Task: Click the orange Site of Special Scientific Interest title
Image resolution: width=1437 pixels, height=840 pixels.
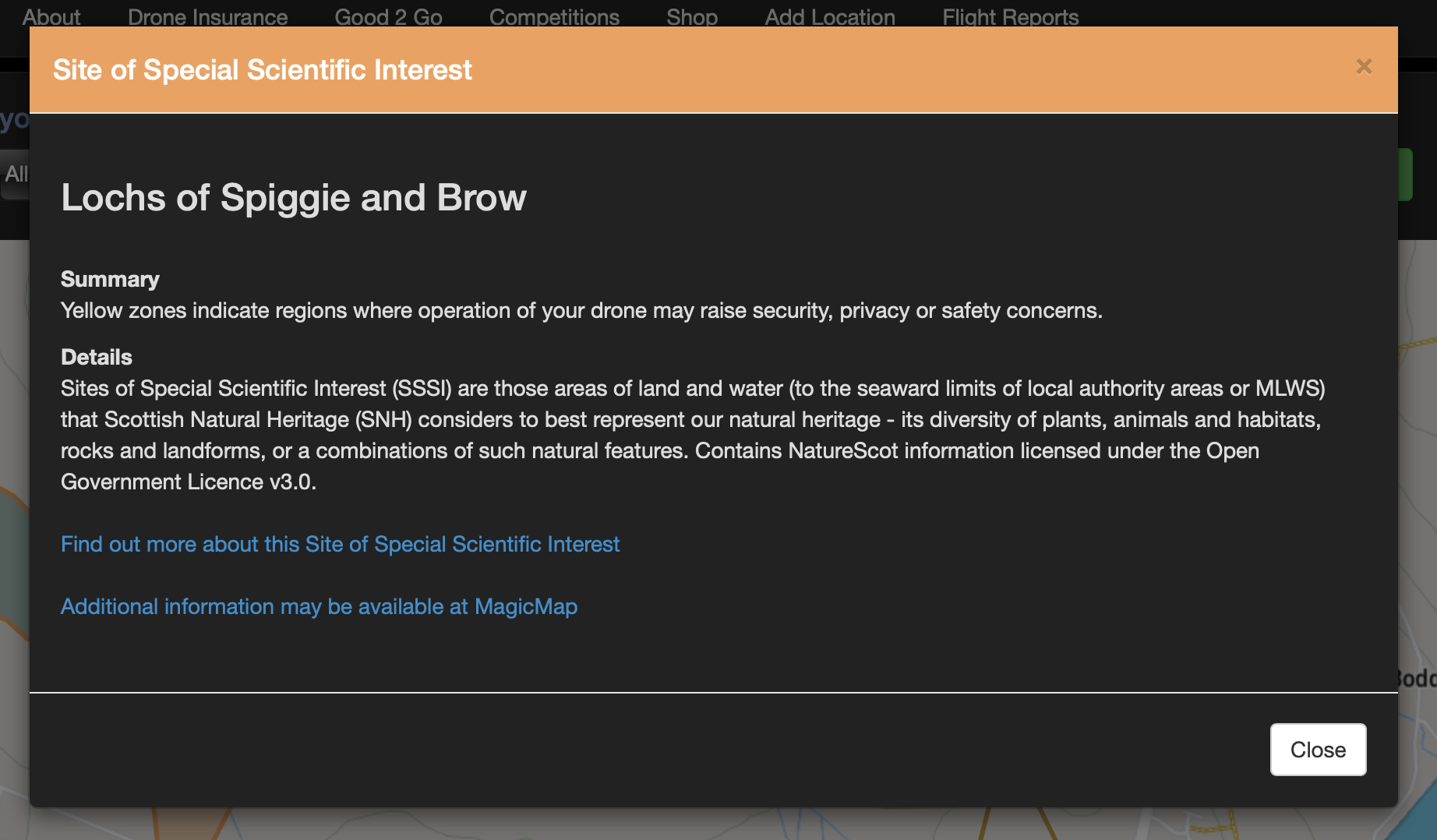Action: 263,70
